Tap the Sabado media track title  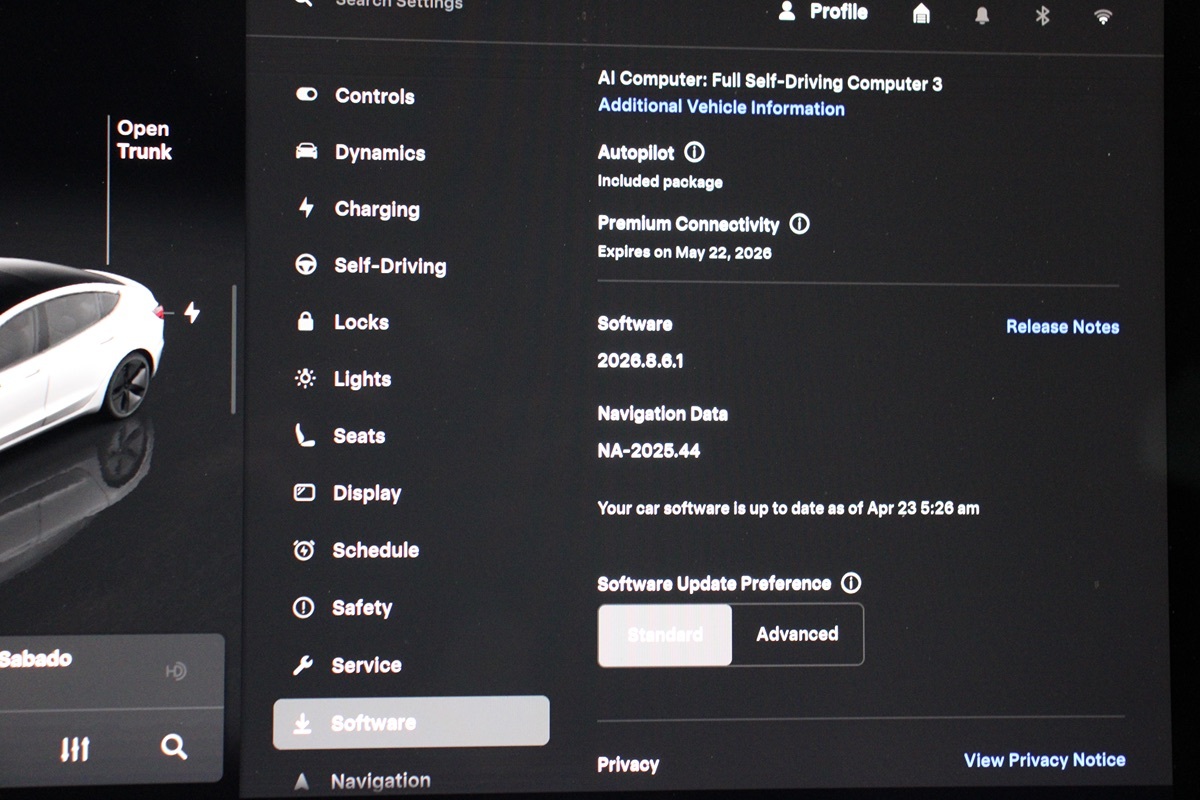tap(36, 659)
